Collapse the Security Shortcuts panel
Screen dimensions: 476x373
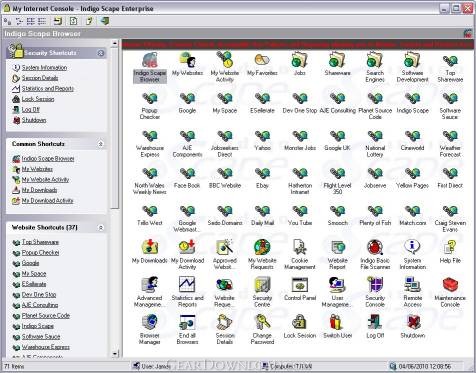101,53
